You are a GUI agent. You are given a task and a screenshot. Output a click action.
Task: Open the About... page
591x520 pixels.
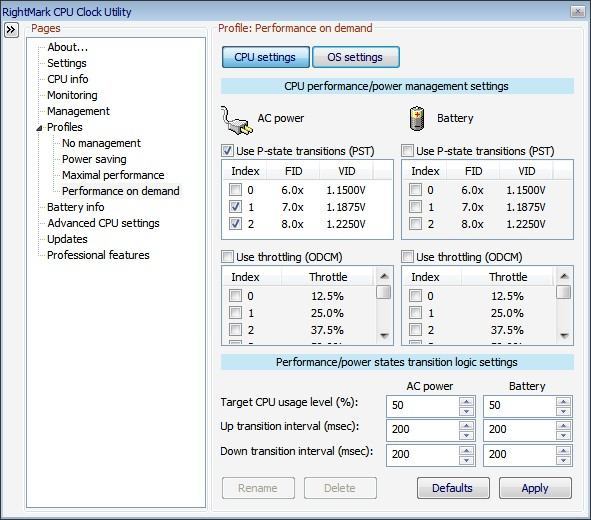tap(68, 47)
